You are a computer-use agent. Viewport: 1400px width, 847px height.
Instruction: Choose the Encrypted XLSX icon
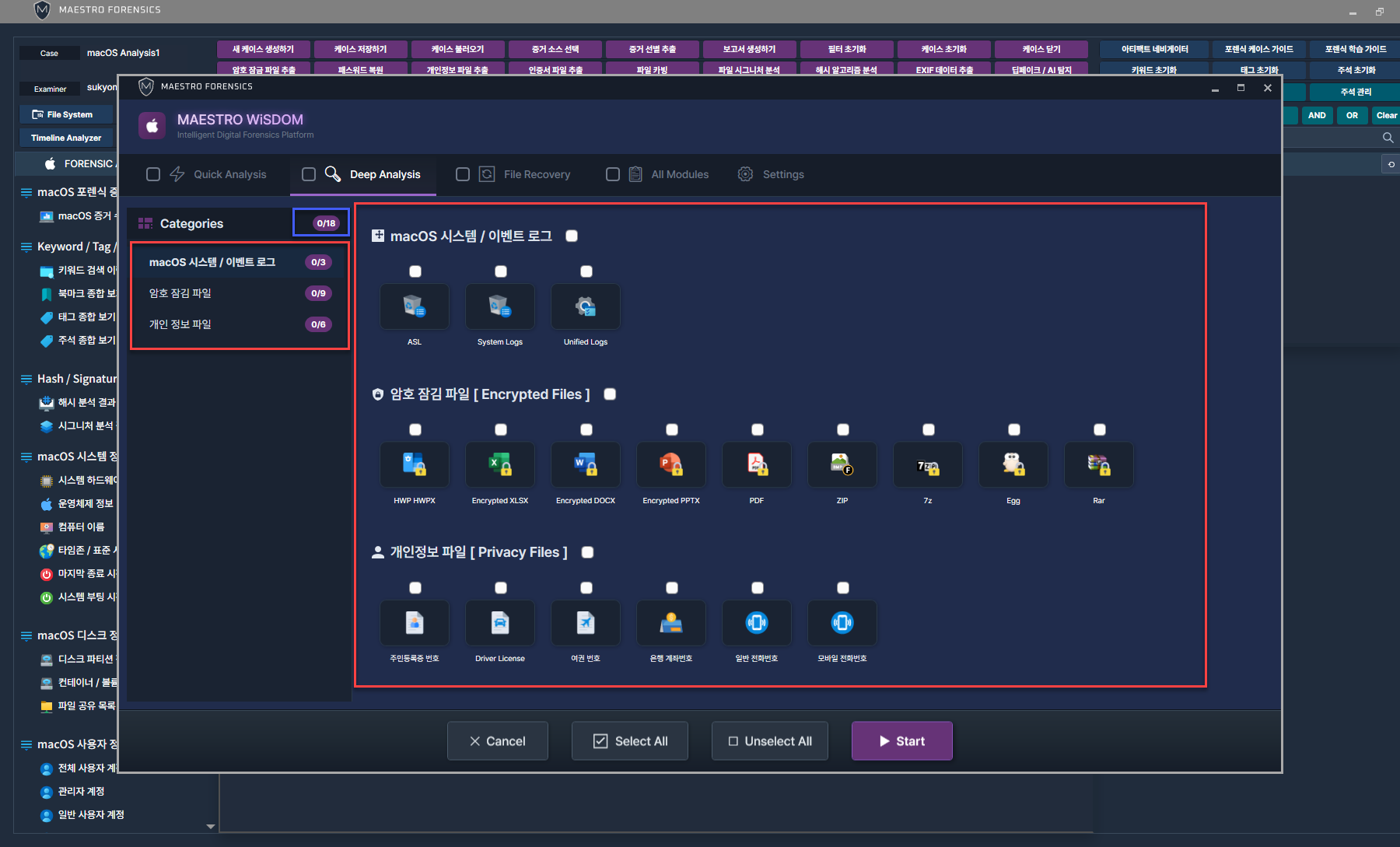point(500,465)
